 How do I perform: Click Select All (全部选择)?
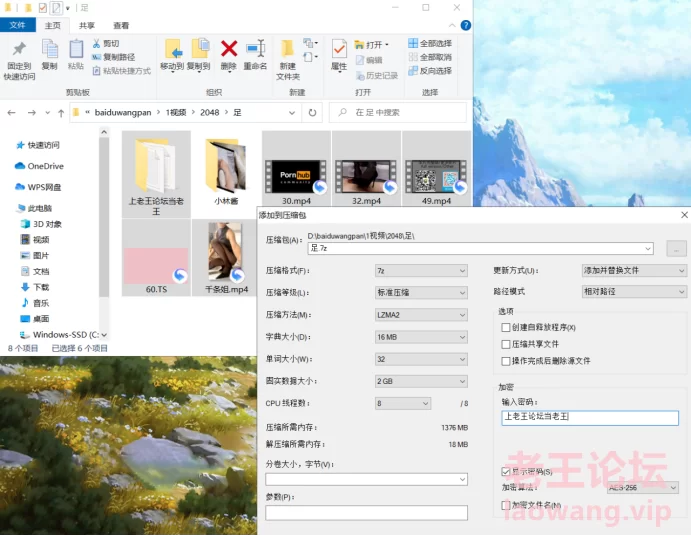point(430,43)
